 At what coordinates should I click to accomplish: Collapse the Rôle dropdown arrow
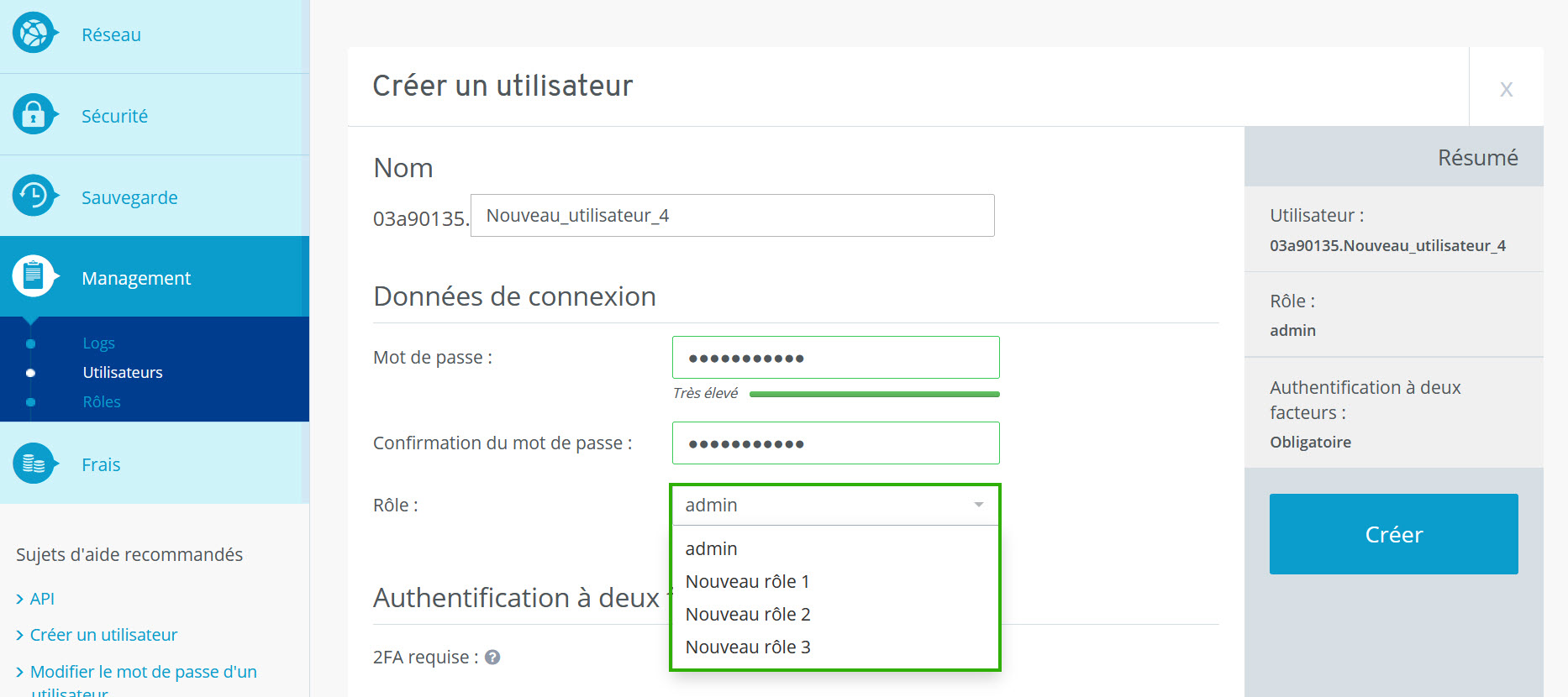click(x=979, y=505)
